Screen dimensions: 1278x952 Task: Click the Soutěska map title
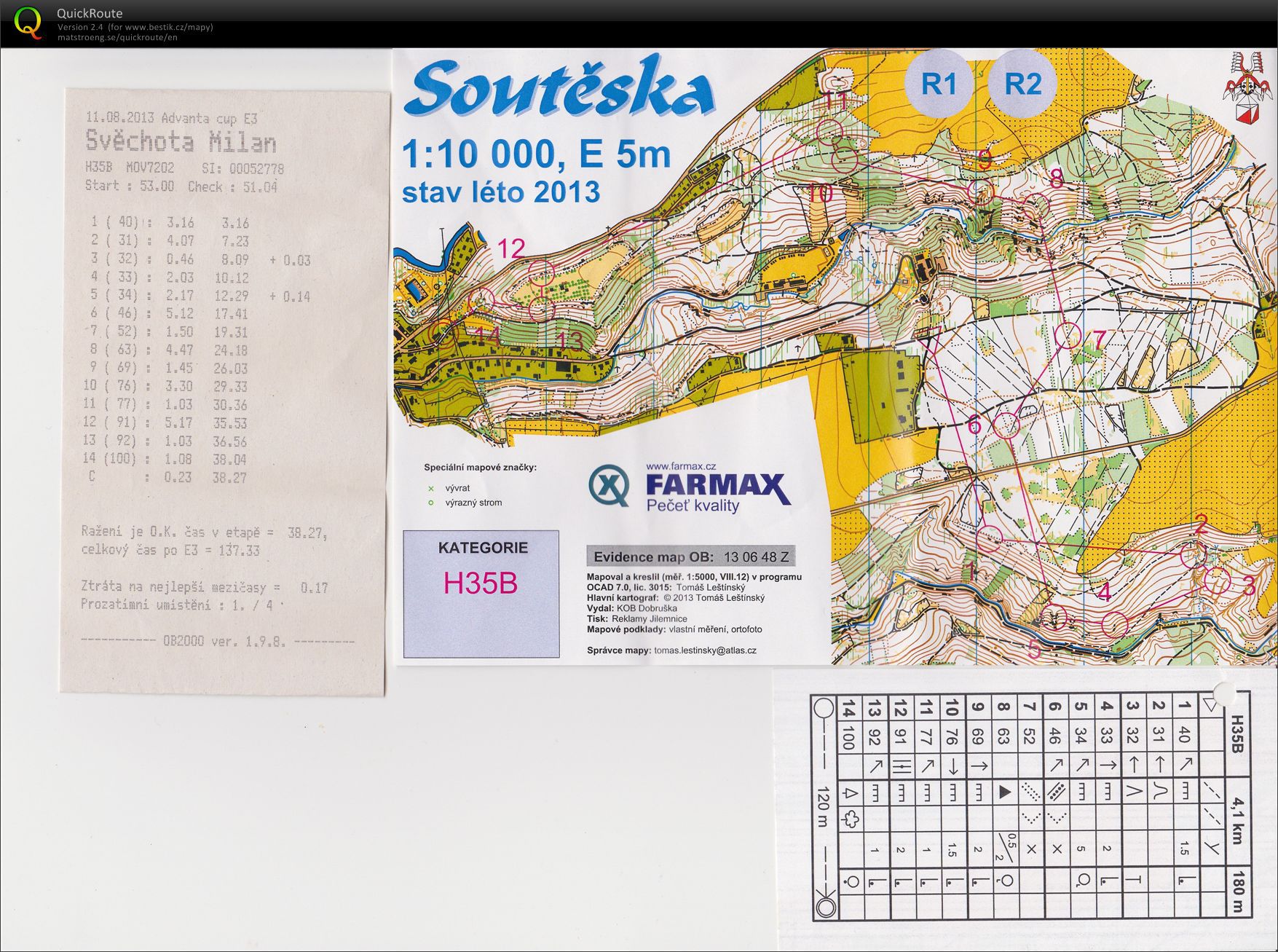(x=559, y=90)
